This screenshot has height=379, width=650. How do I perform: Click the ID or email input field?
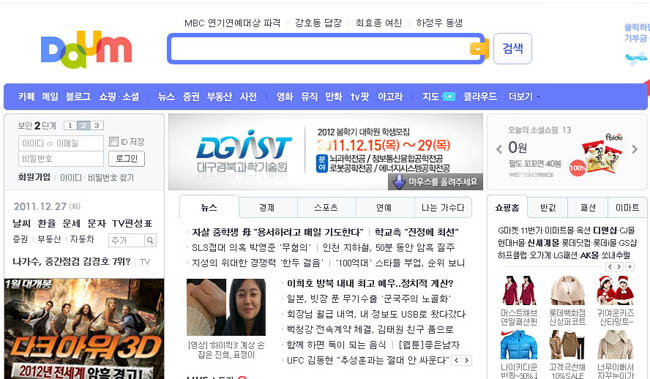coord(61,143)
